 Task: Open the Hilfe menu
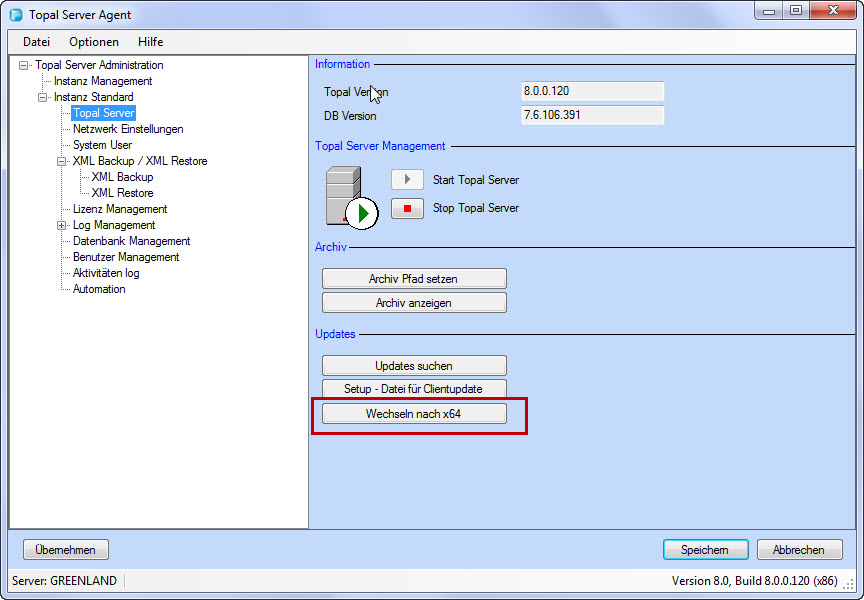click(x=151, y=42)
